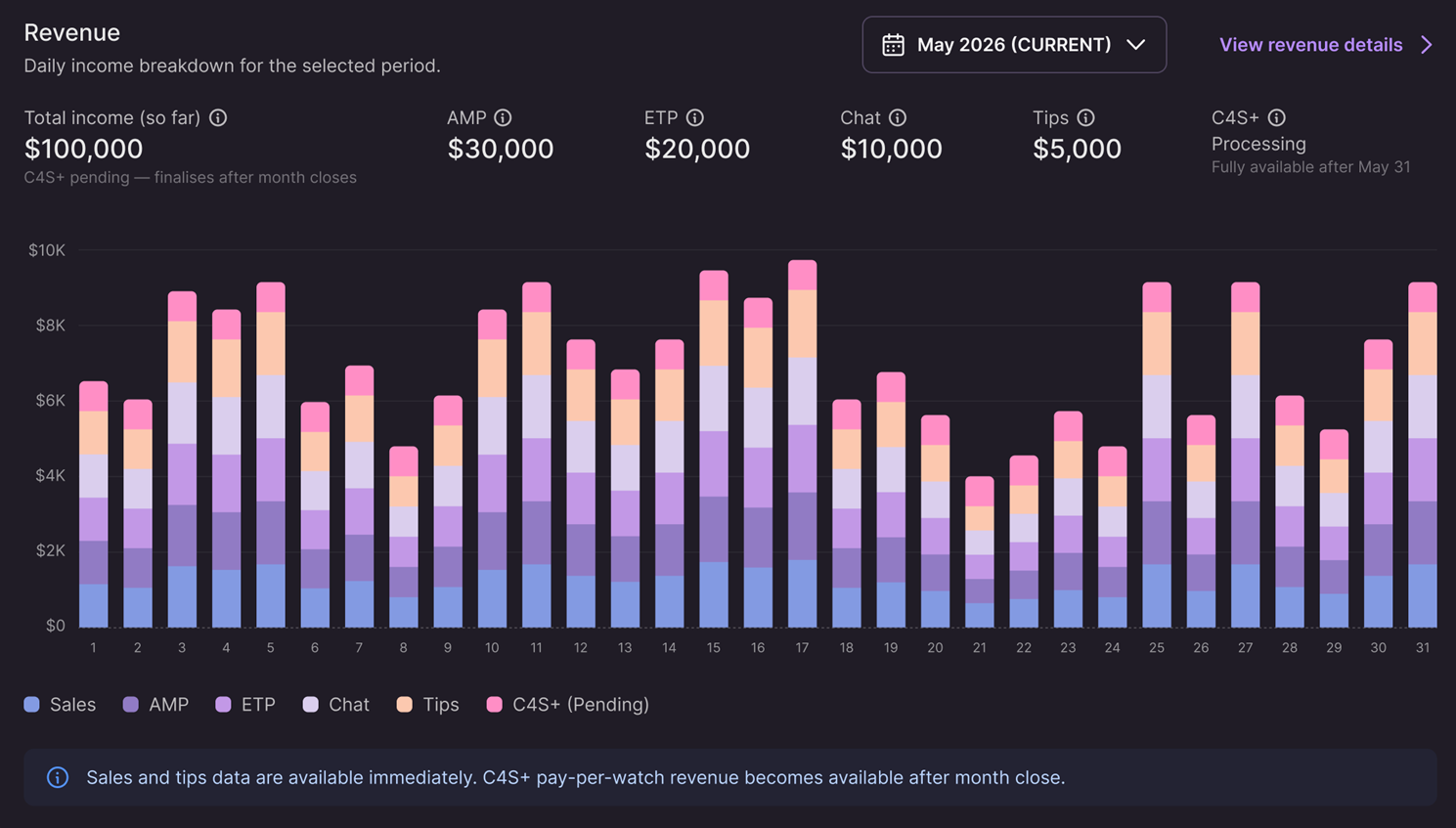Click the info icon in the notice banner
Screen dimensions: 1456x828
[58, 777]
